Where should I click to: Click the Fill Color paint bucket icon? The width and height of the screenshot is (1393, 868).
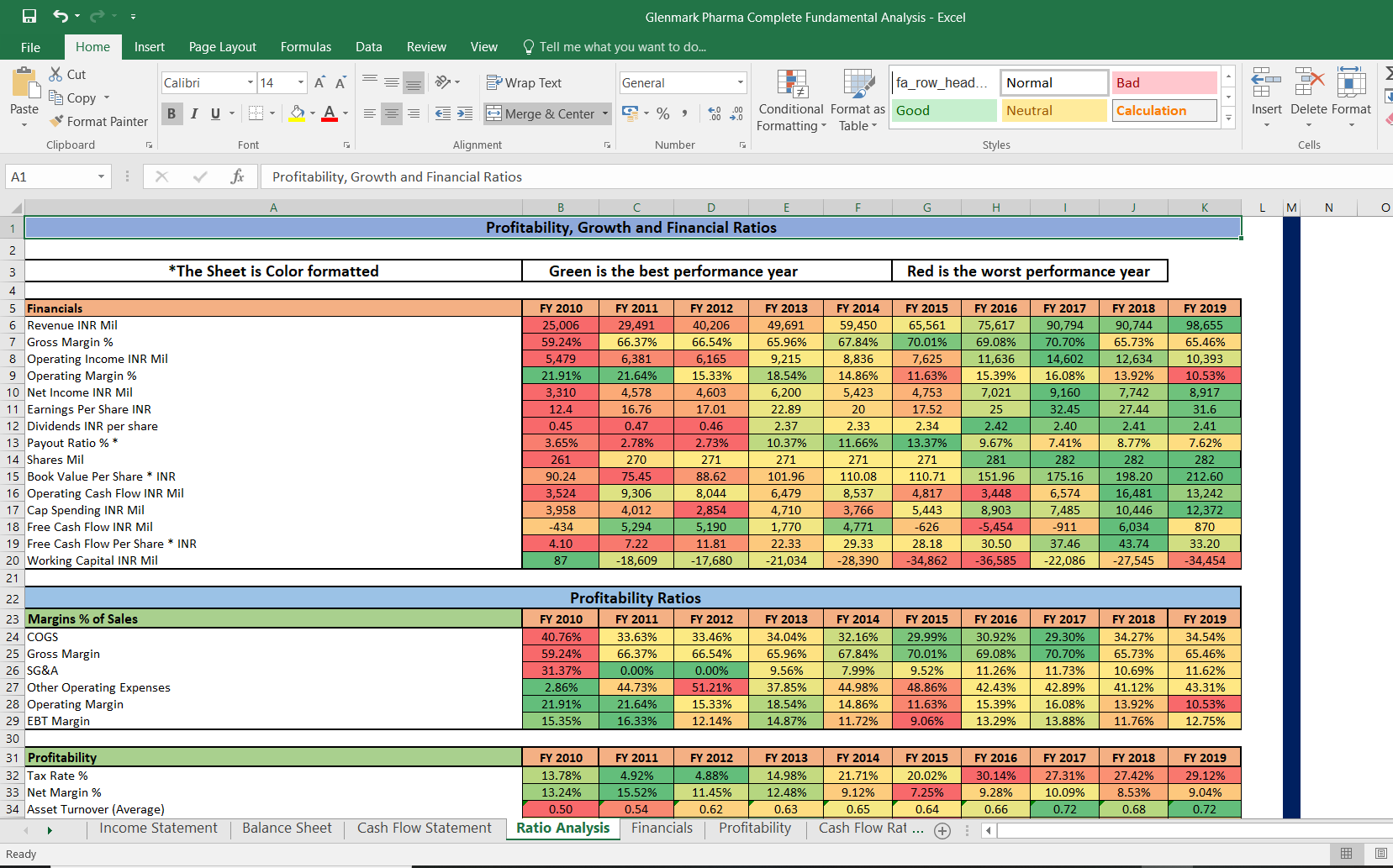[x=298, y=113]
